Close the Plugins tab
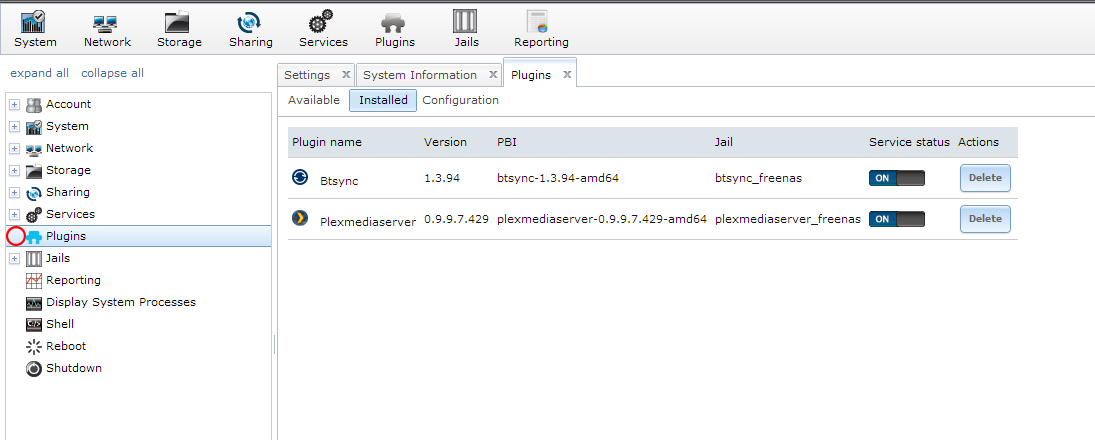Image resolution: width=1095 pixels, height=440 pixels. tap(567, 74)
